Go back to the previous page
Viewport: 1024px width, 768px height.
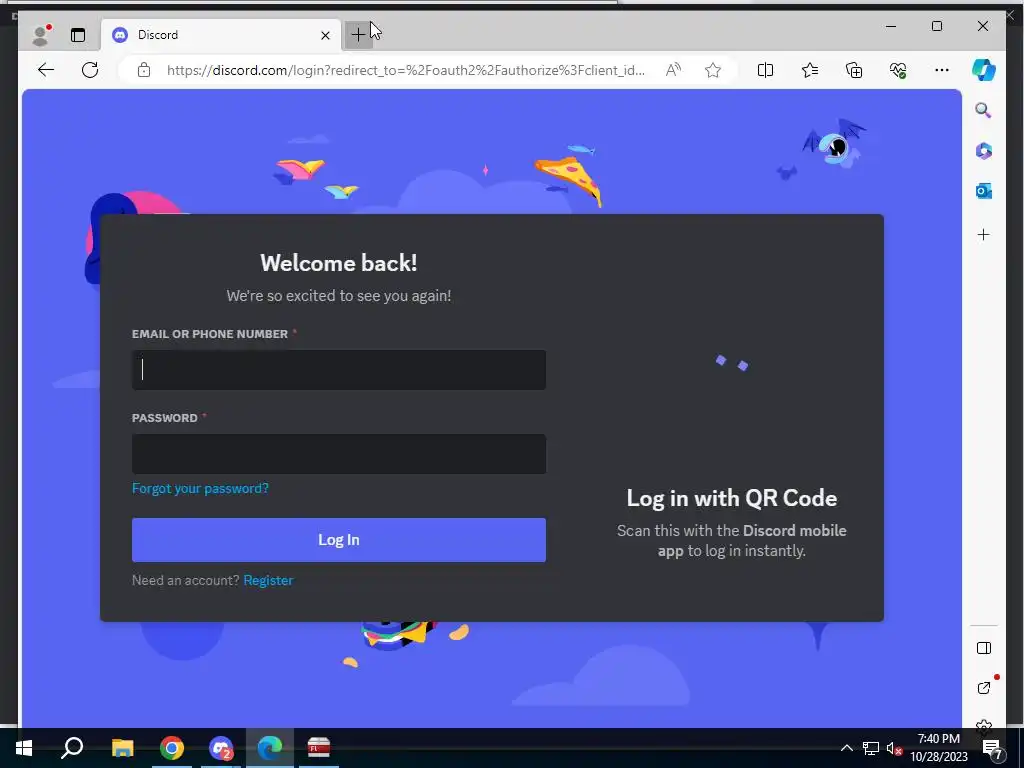[x=46, y=70]
